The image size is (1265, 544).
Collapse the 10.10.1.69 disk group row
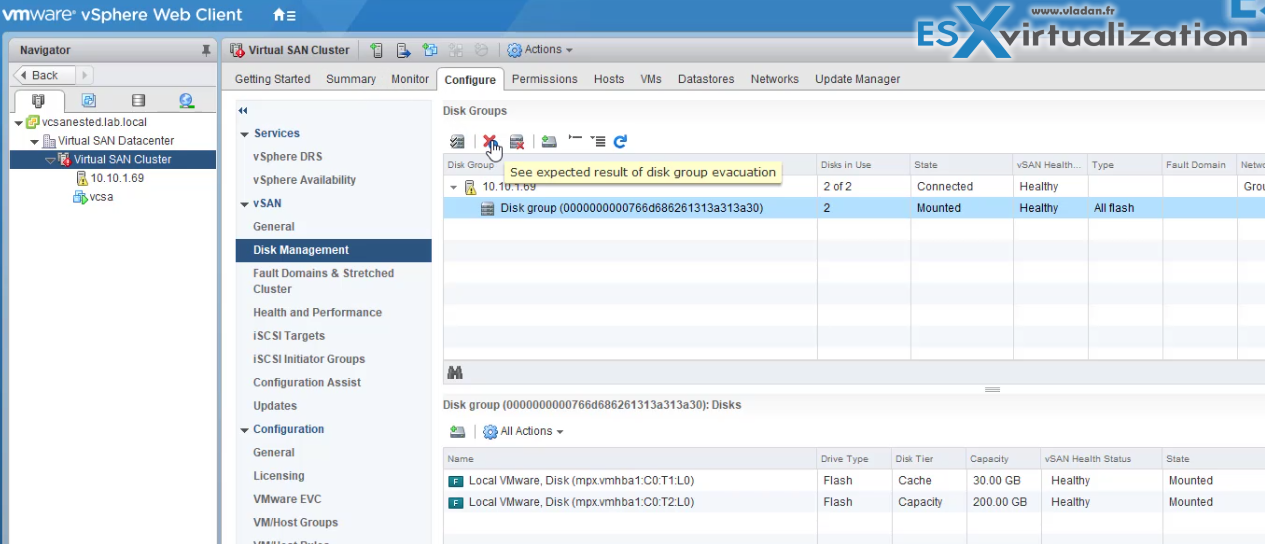point(454,187)
